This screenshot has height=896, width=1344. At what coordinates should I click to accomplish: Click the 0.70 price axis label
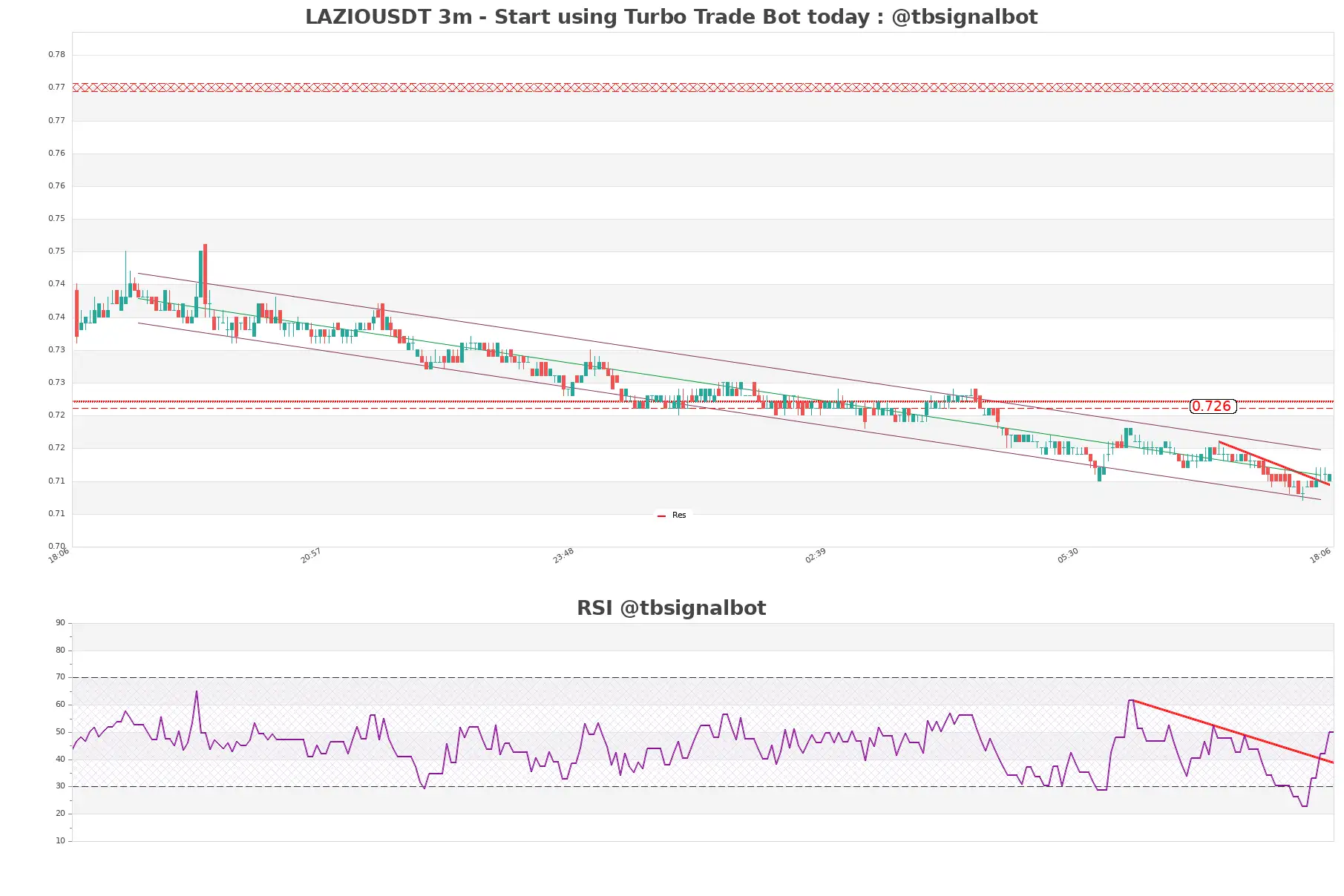[56, 546]
